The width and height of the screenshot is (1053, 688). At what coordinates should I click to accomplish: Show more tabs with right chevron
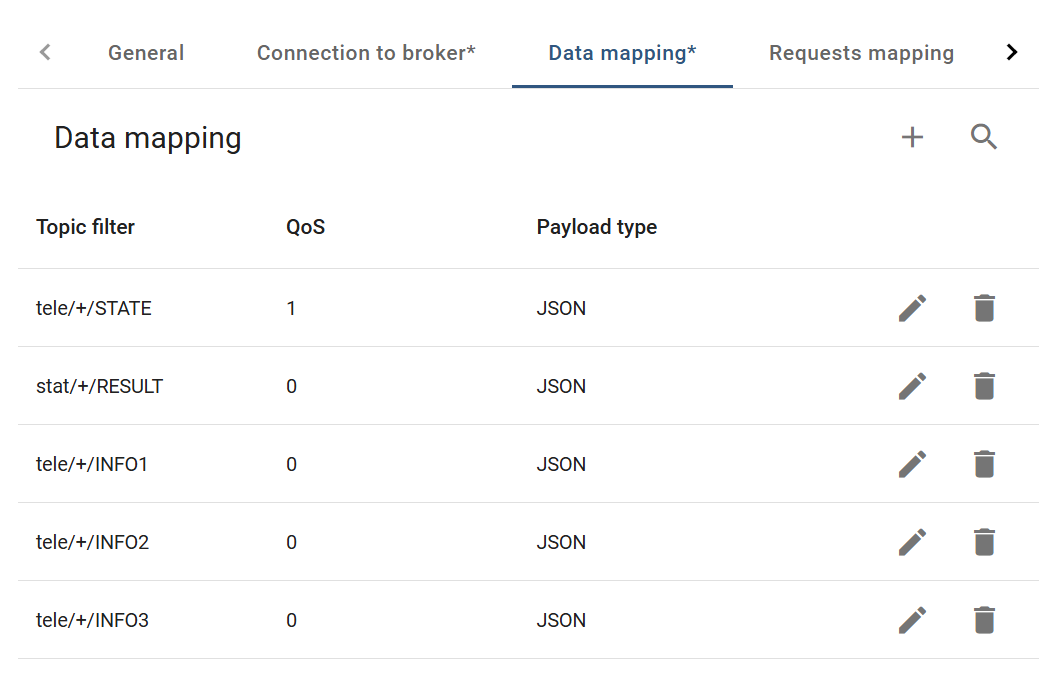1011,52
